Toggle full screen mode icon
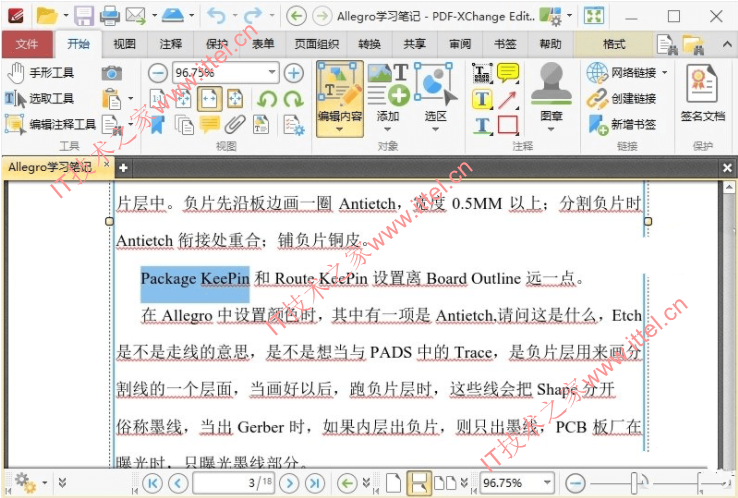This screenshot has height=498, width=738. (594, 16)
